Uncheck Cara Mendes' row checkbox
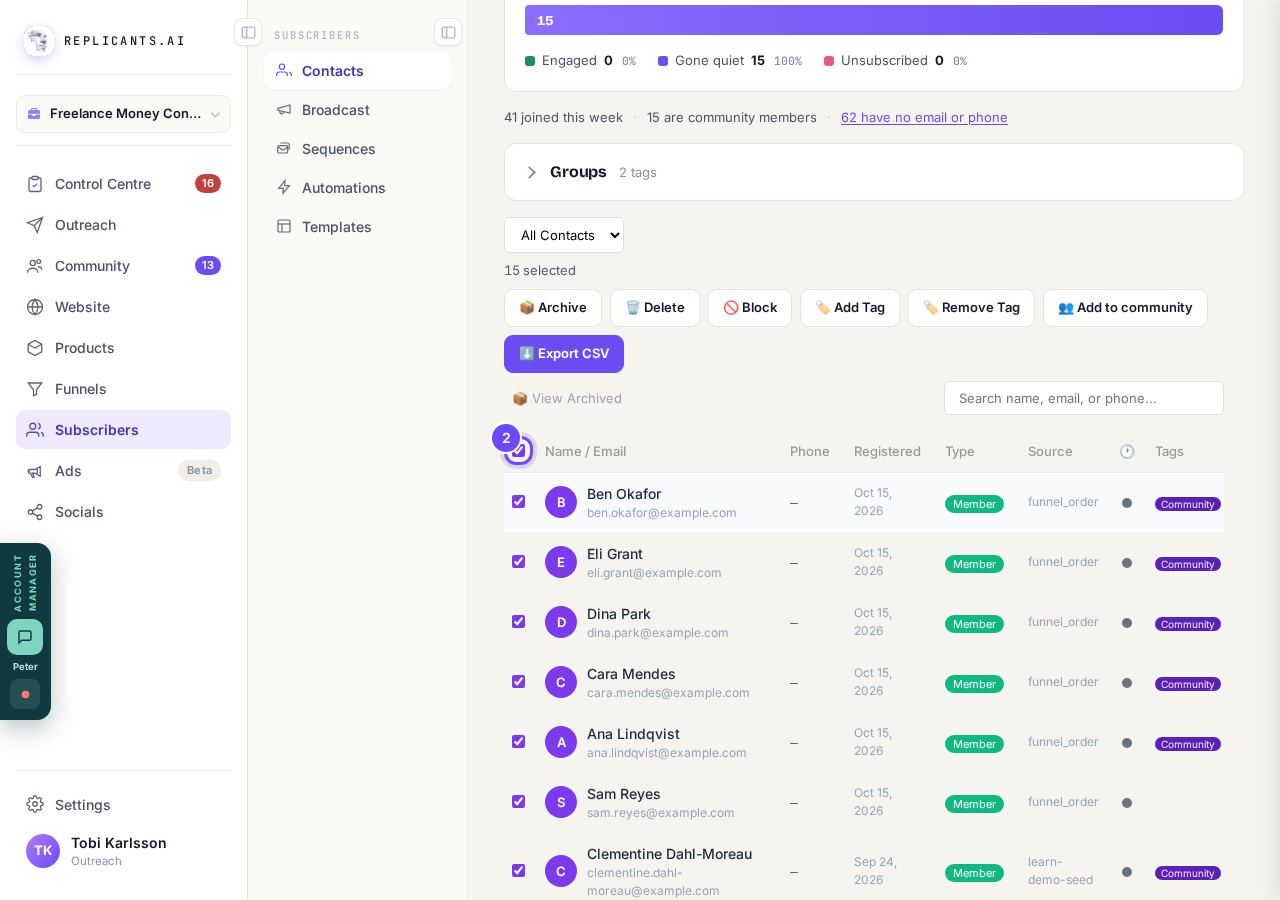1280x900 pixels. [518, 682]
